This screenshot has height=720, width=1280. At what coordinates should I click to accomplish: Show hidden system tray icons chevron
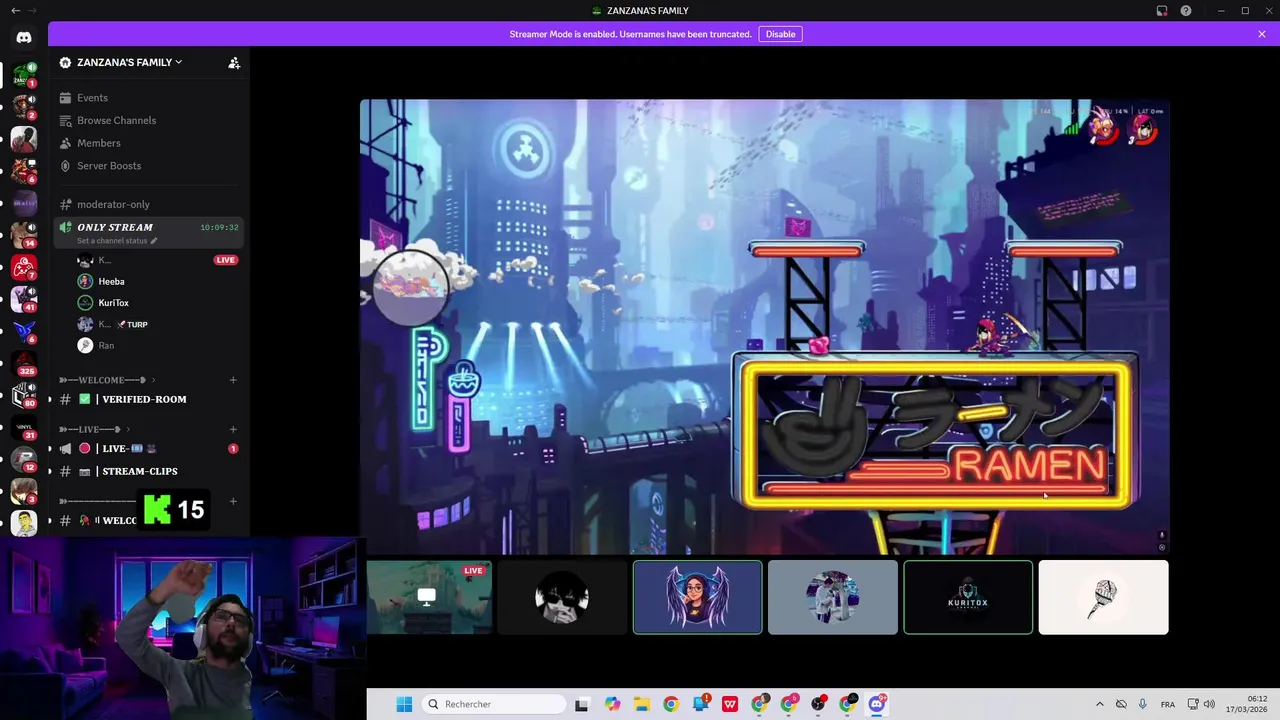[x=1100, y=704]
